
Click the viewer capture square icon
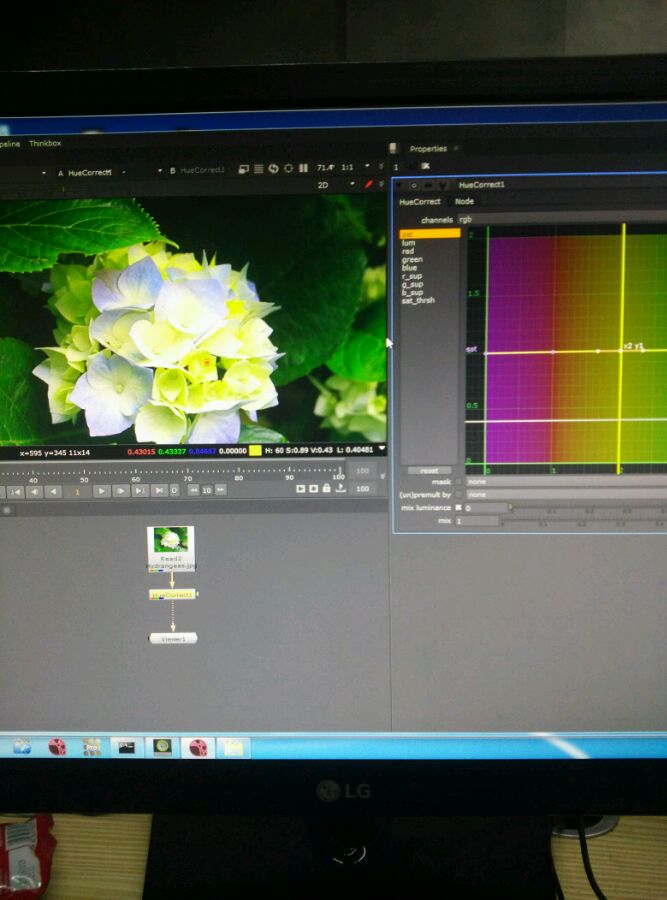[x=313, y=488]
